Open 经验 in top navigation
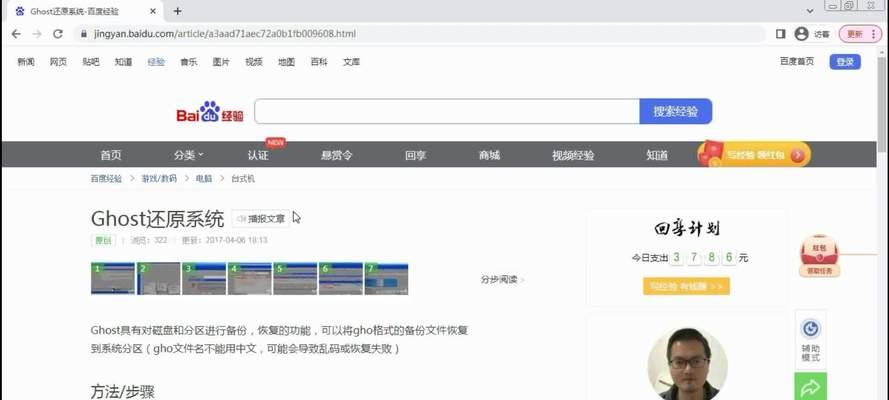Screen dimensions: 889x400 click(156, 62)
